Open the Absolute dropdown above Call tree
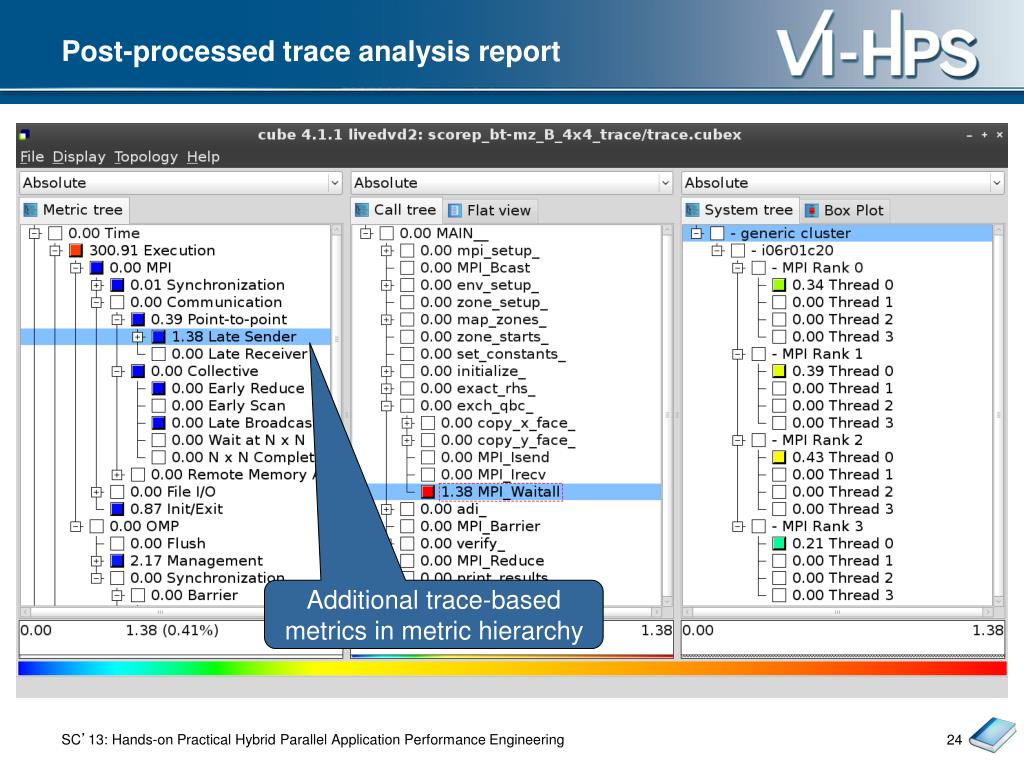 (511, 183)
